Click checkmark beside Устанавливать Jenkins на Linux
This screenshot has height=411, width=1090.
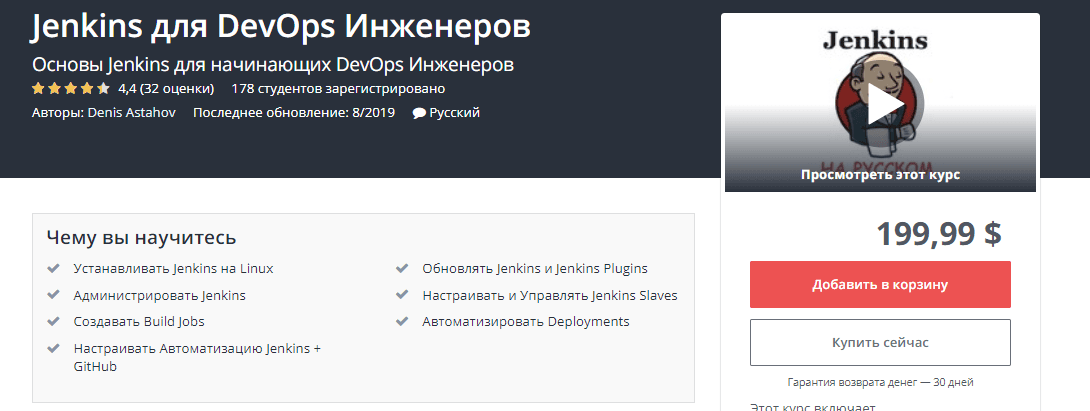[x=53, y=268]
